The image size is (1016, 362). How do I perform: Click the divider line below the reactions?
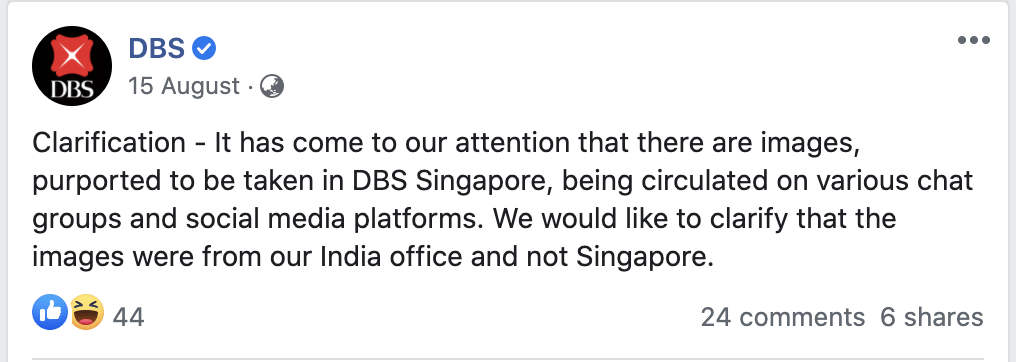508,358
